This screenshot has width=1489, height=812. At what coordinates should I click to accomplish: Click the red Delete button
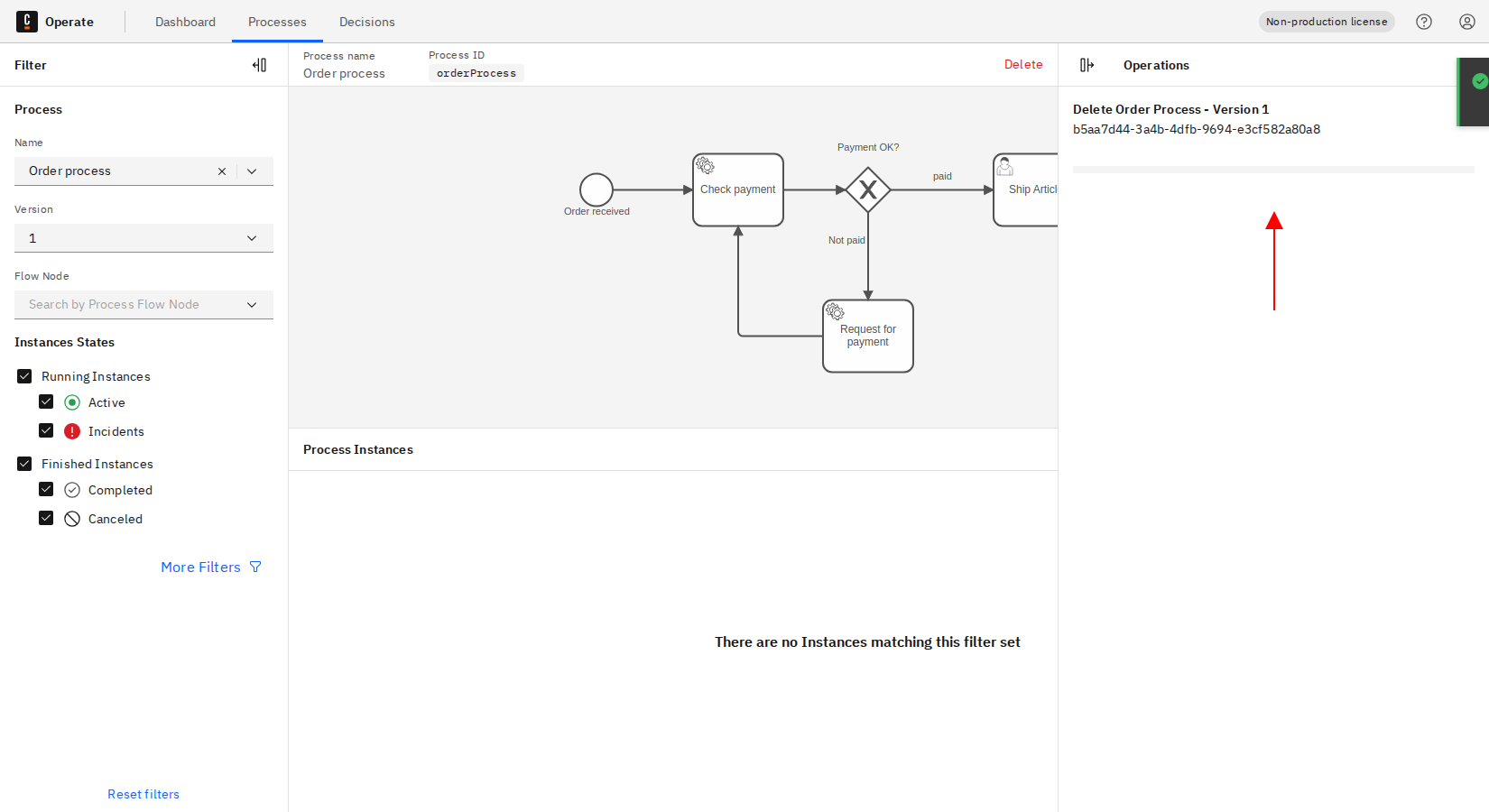[x=1023, y=64]
